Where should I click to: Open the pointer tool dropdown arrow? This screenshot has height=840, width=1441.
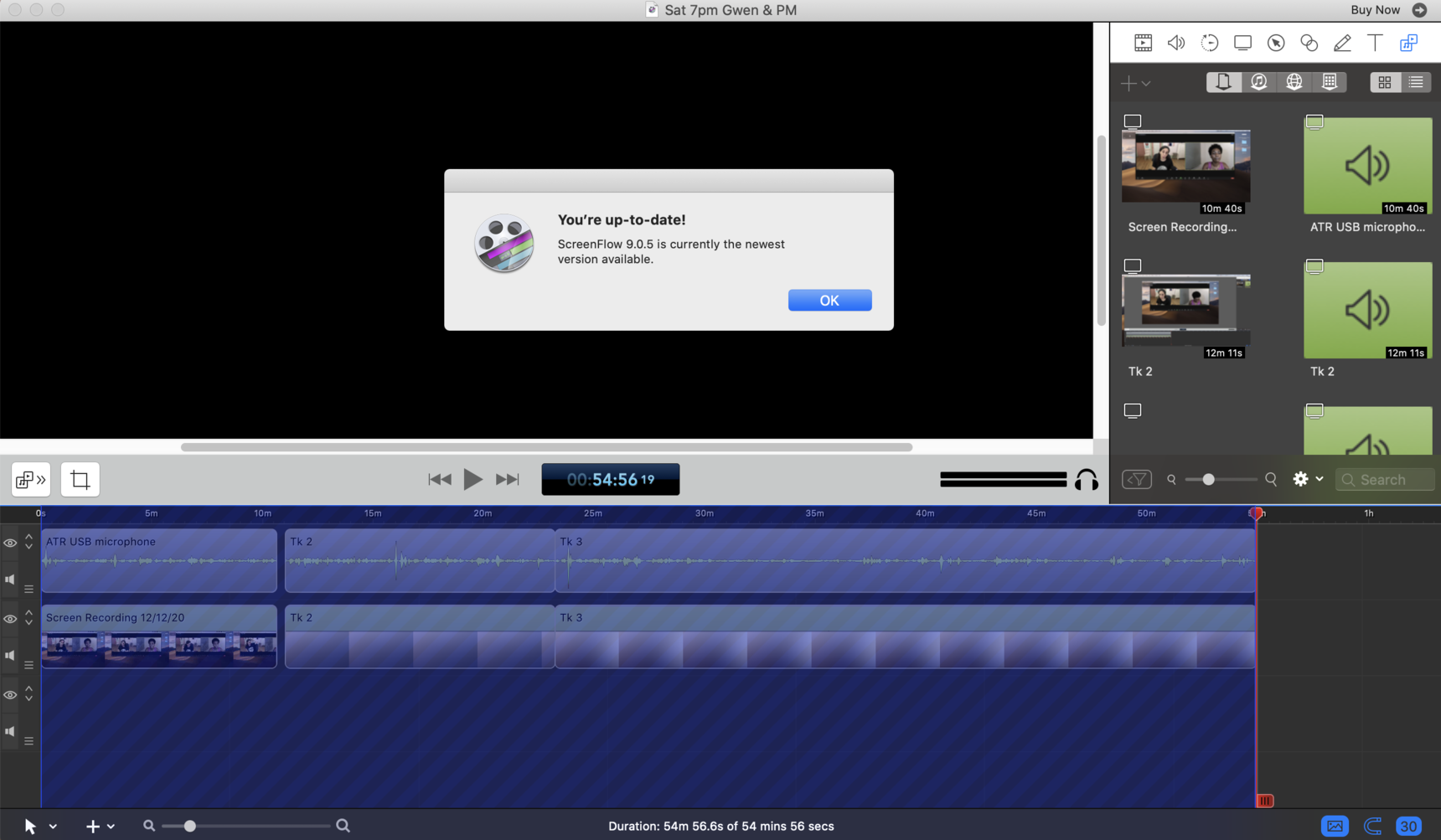53,827
